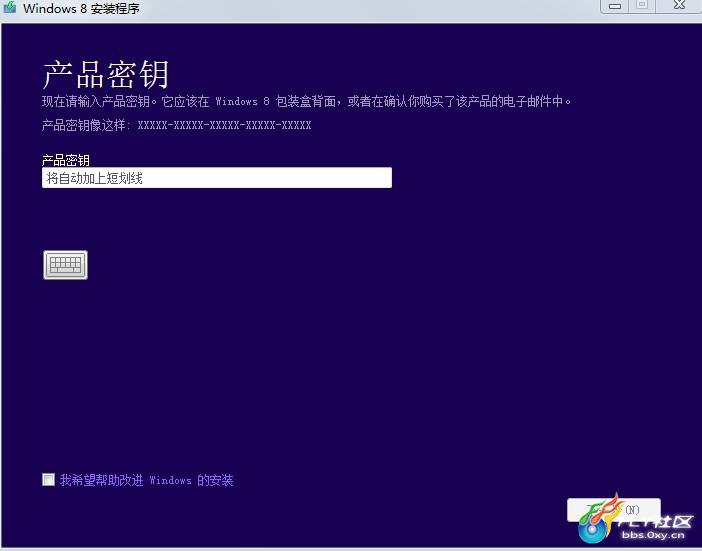Click the sample key text XXXXX-XXXXX-XXXXX-XXXXX-XXXXX
The height and width of the screenshot is (551, 702).
coord(224,125)
